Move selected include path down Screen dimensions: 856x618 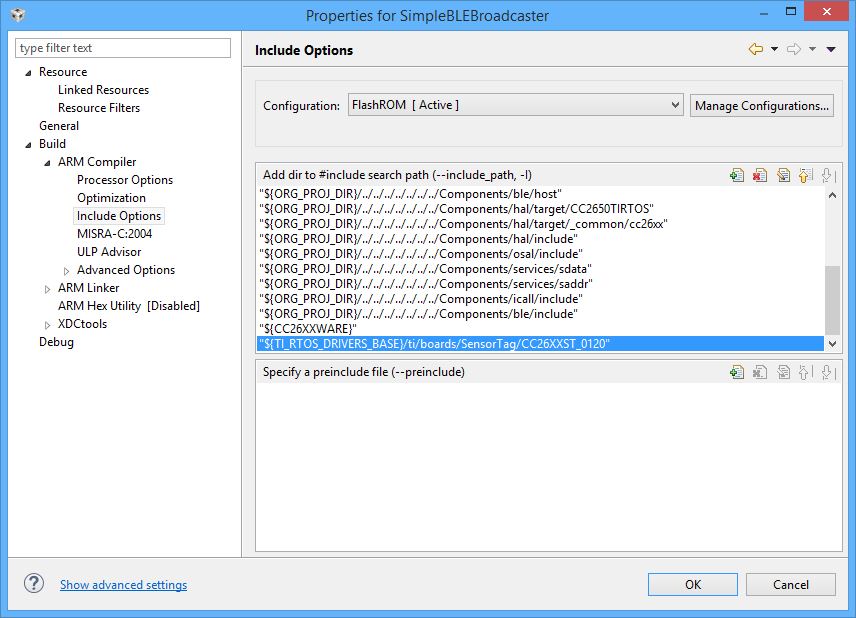coord(827,175)
